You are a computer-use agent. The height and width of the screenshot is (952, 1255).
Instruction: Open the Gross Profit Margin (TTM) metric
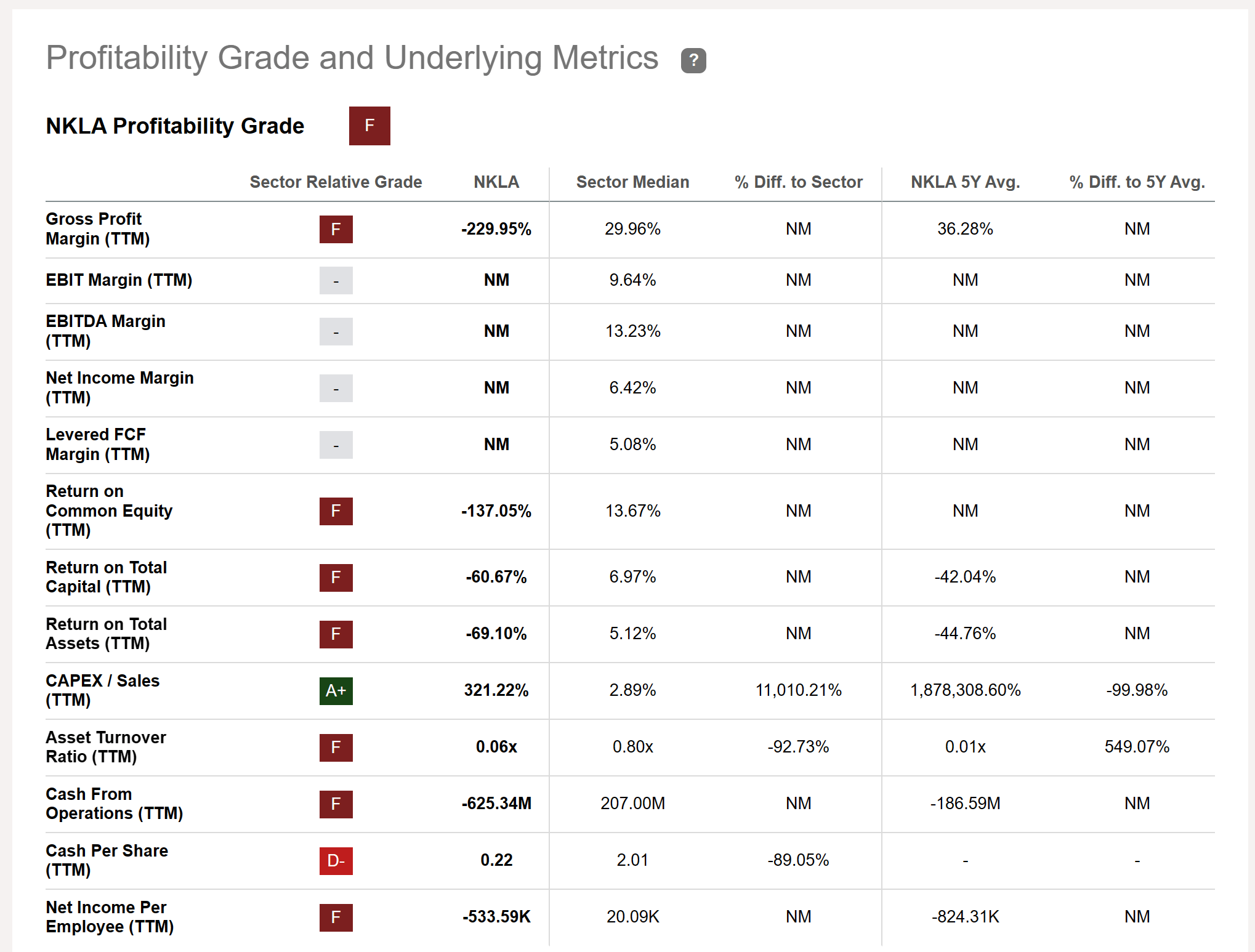[x=98, y=229]
